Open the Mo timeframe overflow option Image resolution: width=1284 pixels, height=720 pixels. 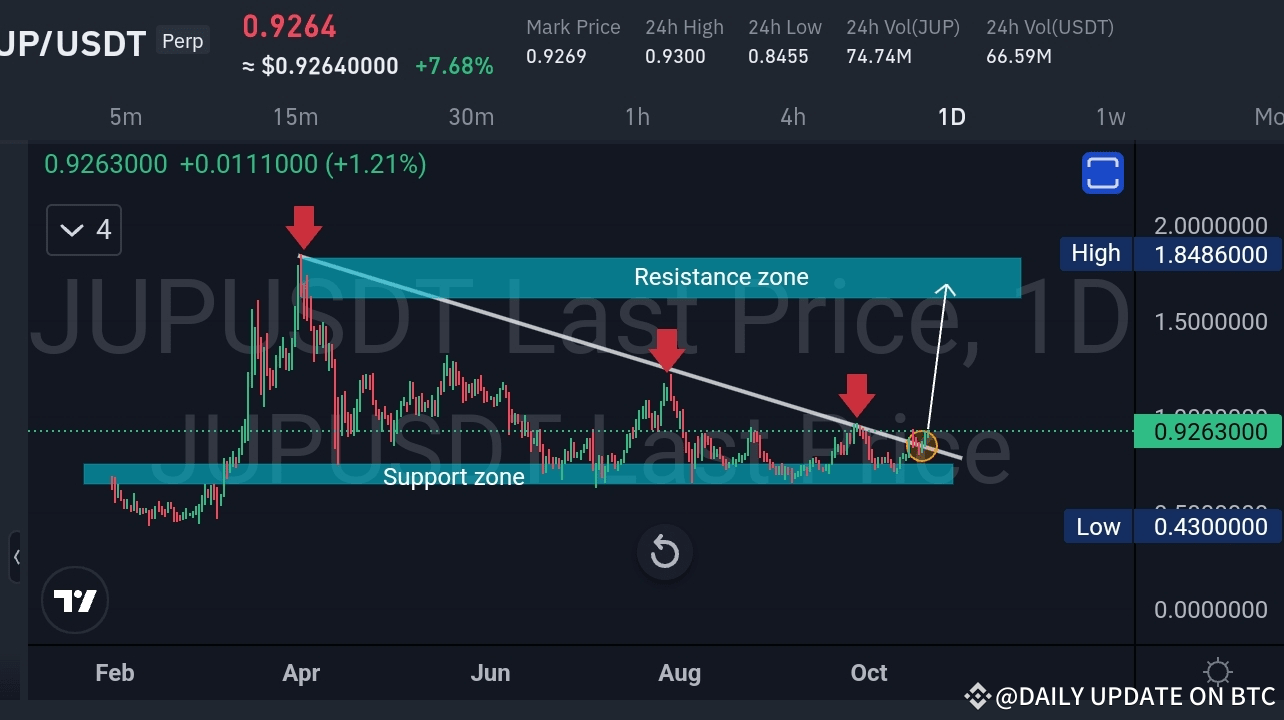click(x=1268, y=116)
